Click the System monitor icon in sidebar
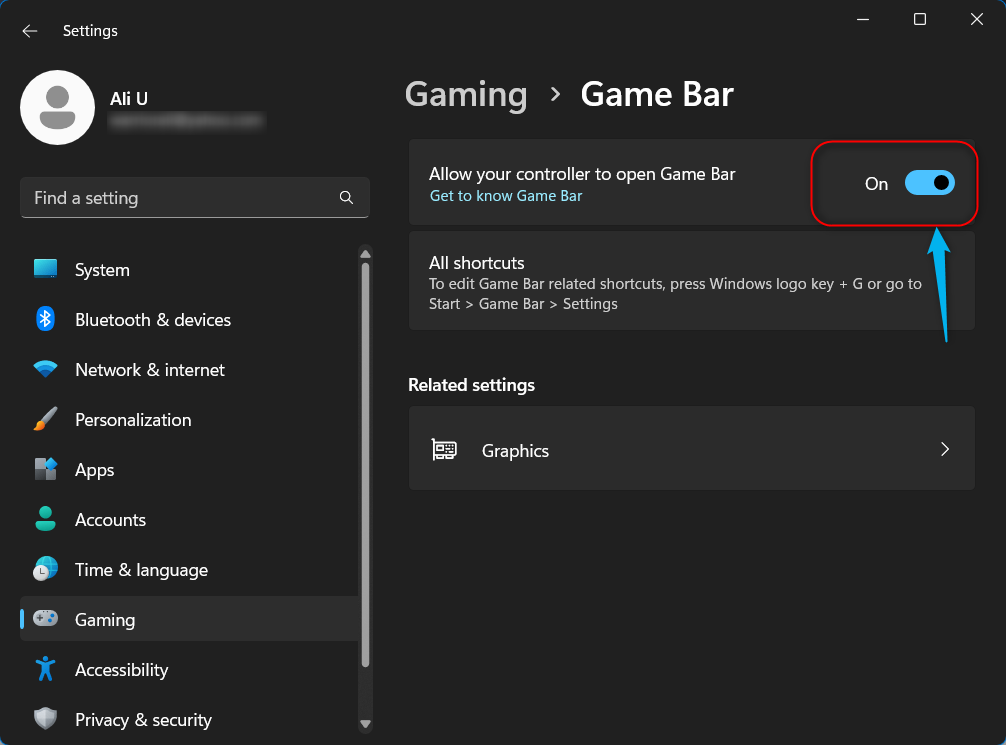 (x=45, y=269)
